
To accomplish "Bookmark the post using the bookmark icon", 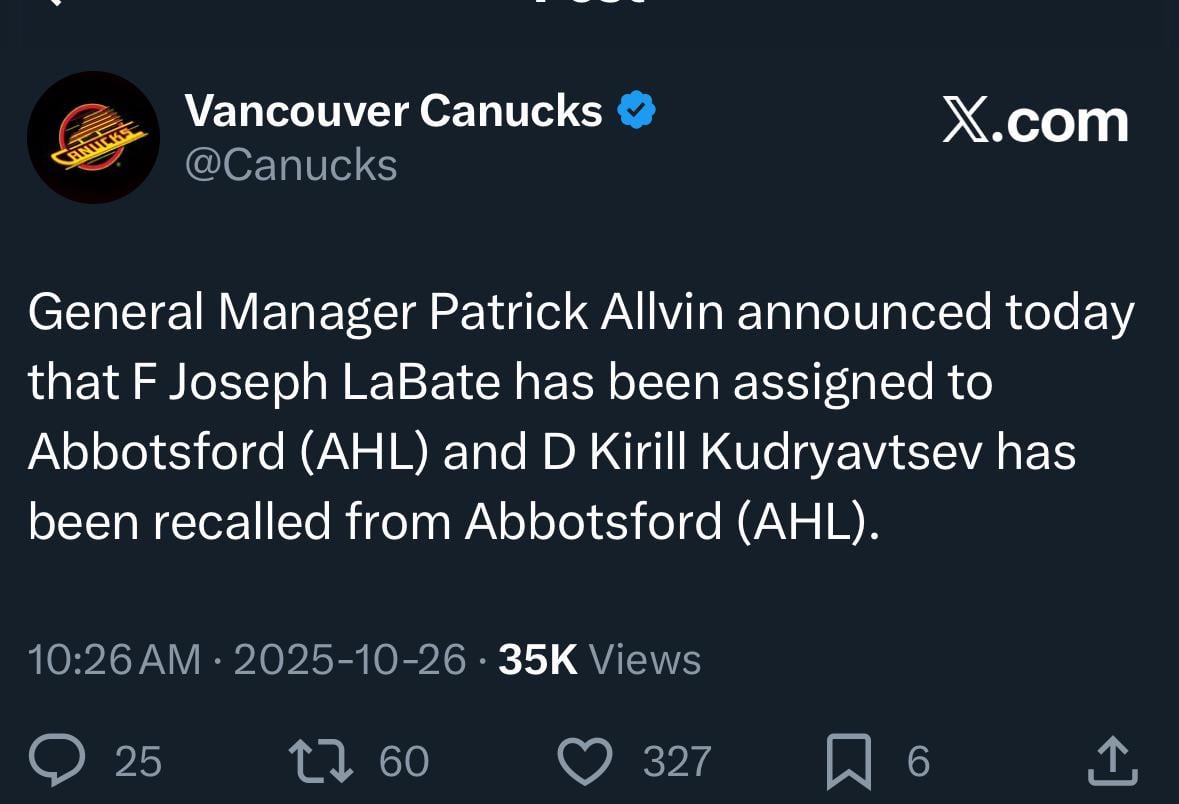I will click(x=849, y=760).
